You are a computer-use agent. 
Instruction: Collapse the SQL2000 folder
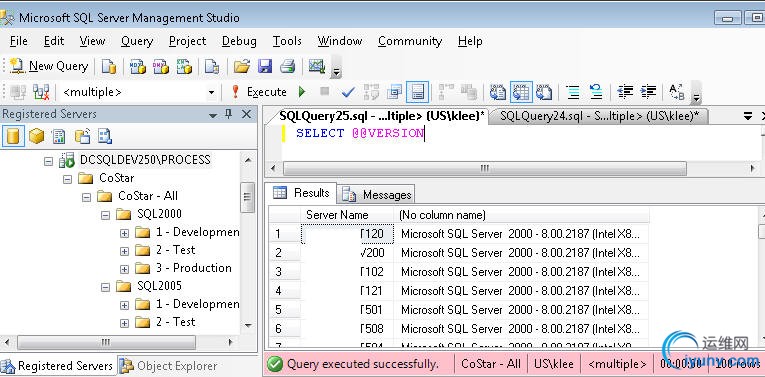click(105, 215)
